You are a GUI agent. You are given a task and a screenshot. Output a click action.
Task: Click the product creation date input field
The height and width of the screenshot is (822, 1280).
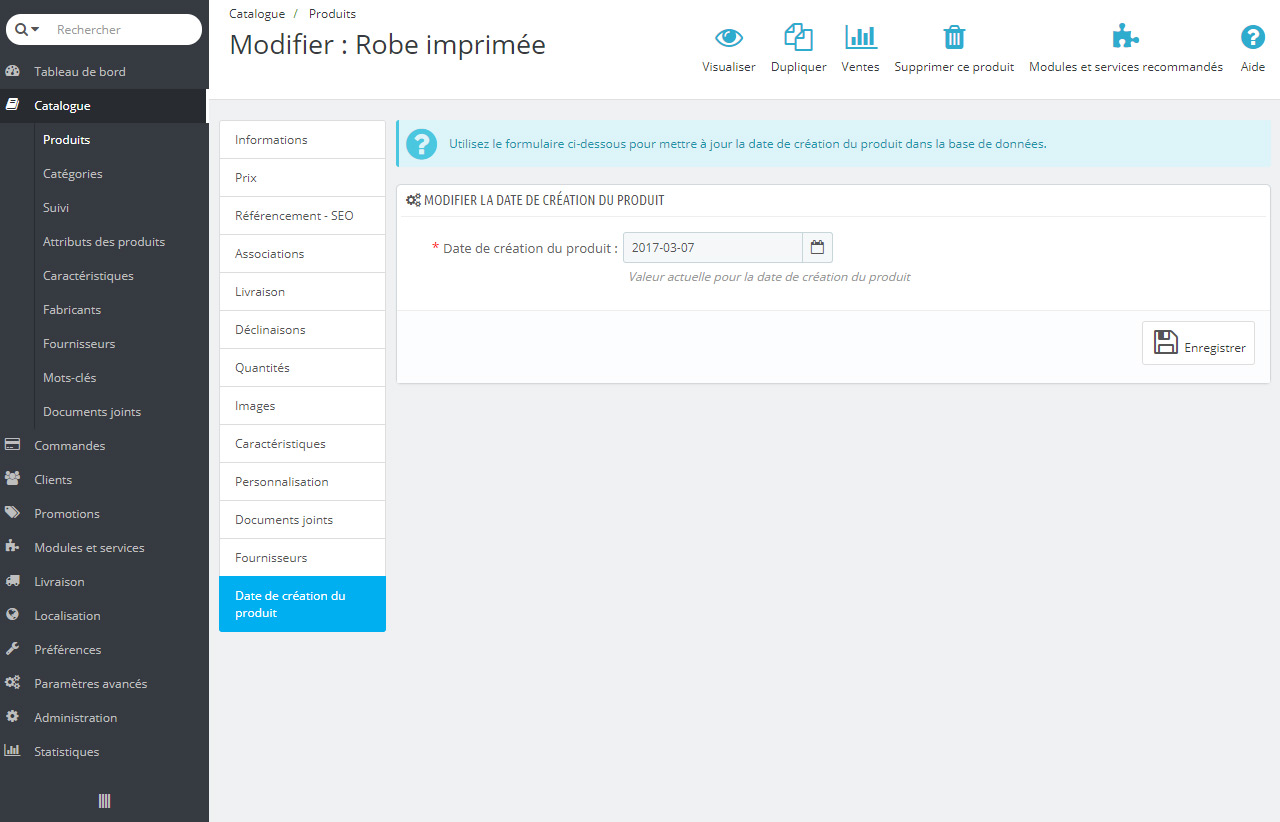[x=712, y=247]
